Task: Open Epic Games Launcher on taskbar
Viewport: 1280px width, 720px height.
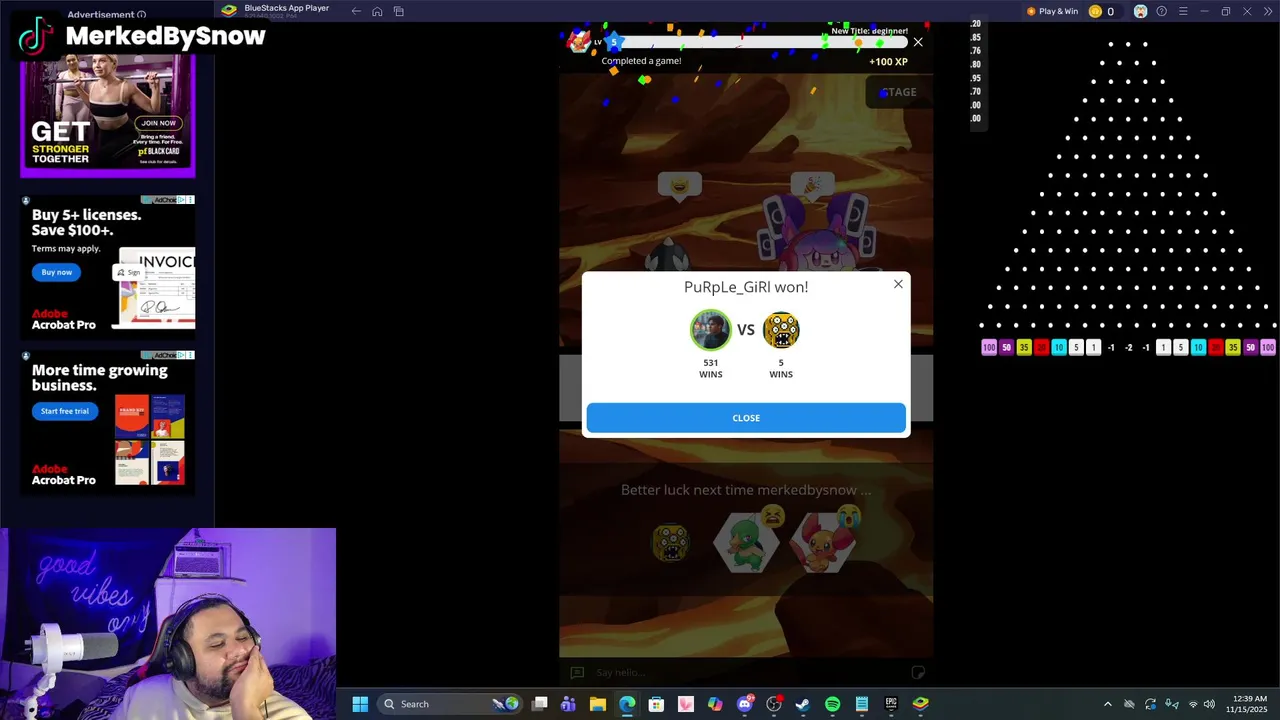Action: [x=891, y=704]
